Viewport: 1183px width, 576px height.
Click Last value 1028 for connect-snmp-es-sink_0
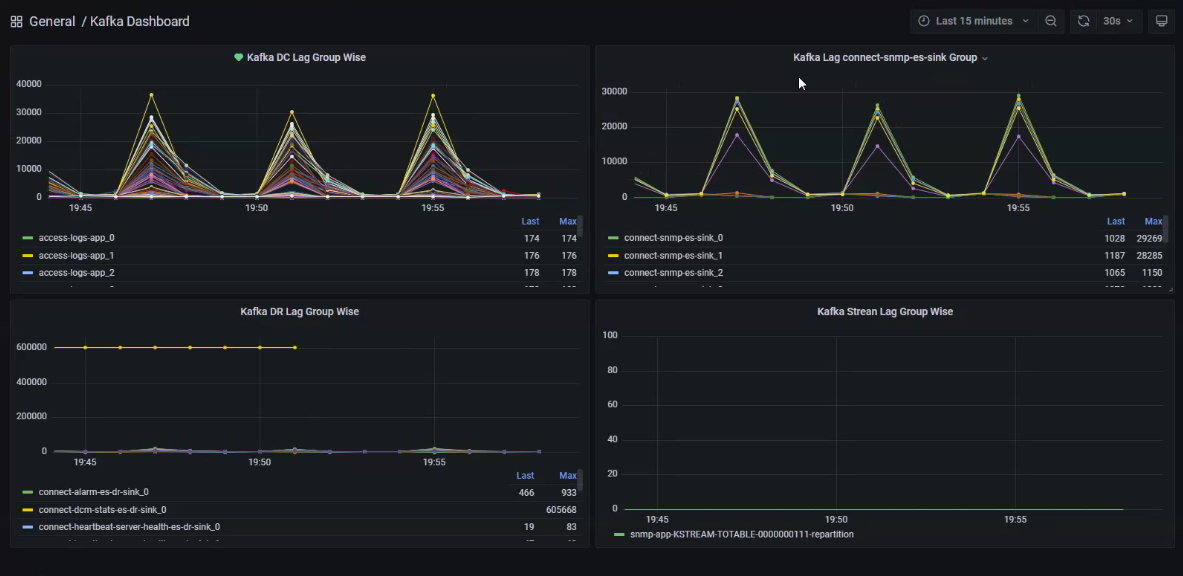click(x=1114, y=238)
